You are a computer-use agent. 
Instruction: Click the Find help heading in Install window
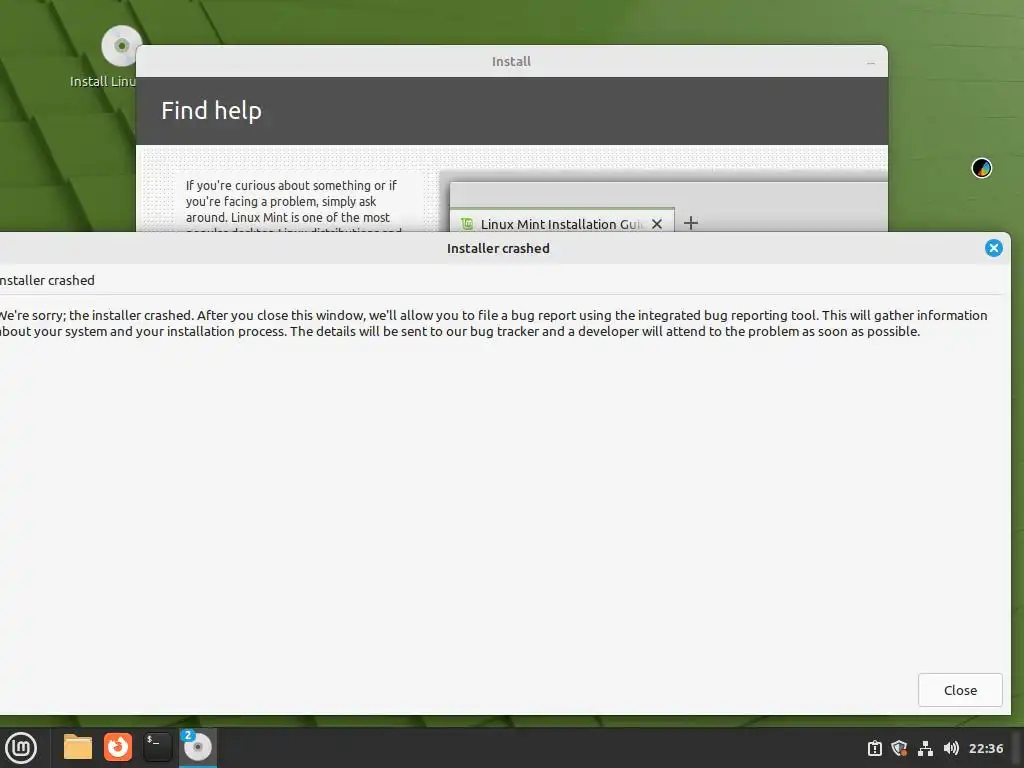click(212, 110)
